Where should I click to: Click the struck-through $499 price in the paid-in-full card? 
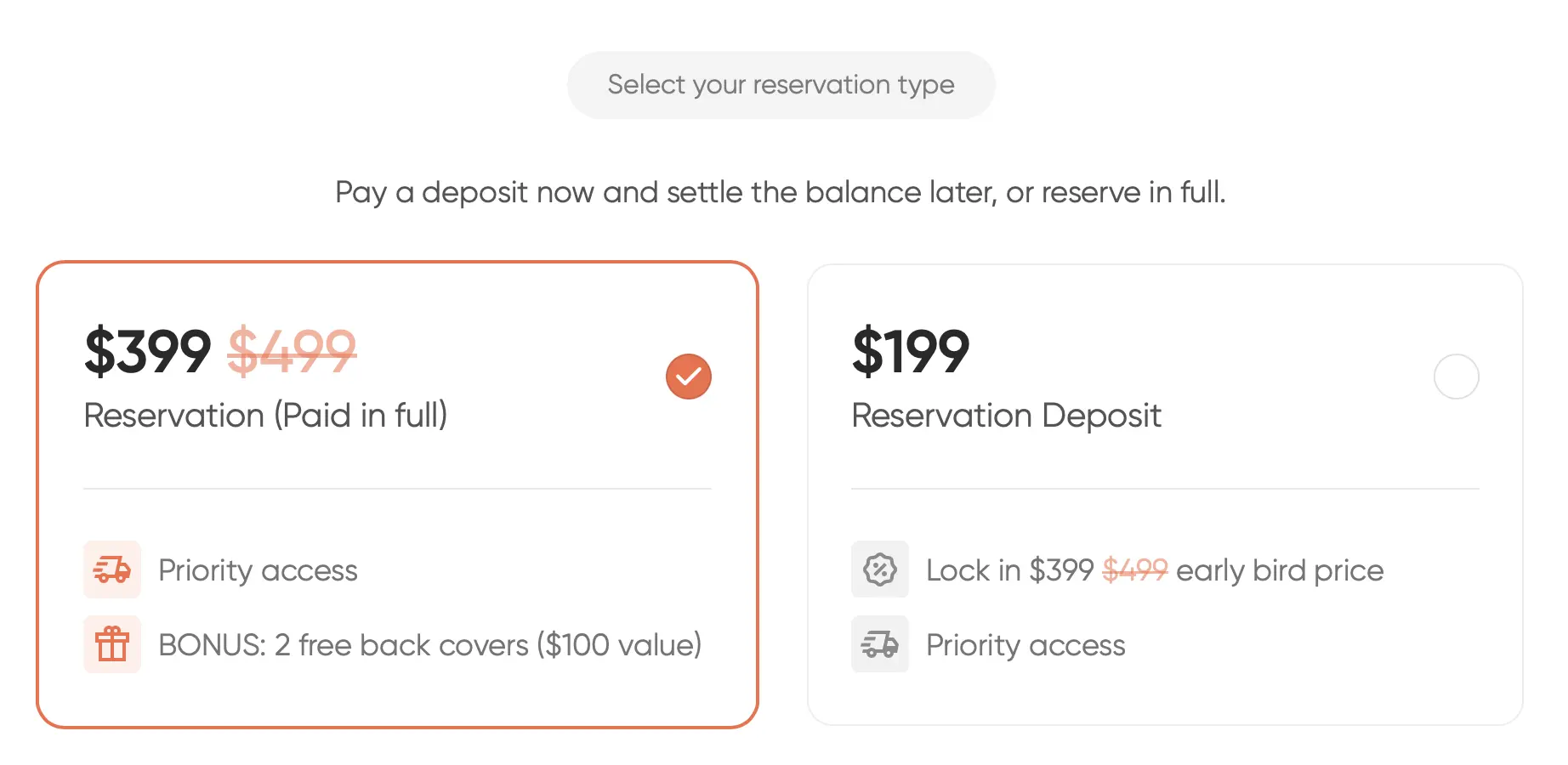click(292, 351)
